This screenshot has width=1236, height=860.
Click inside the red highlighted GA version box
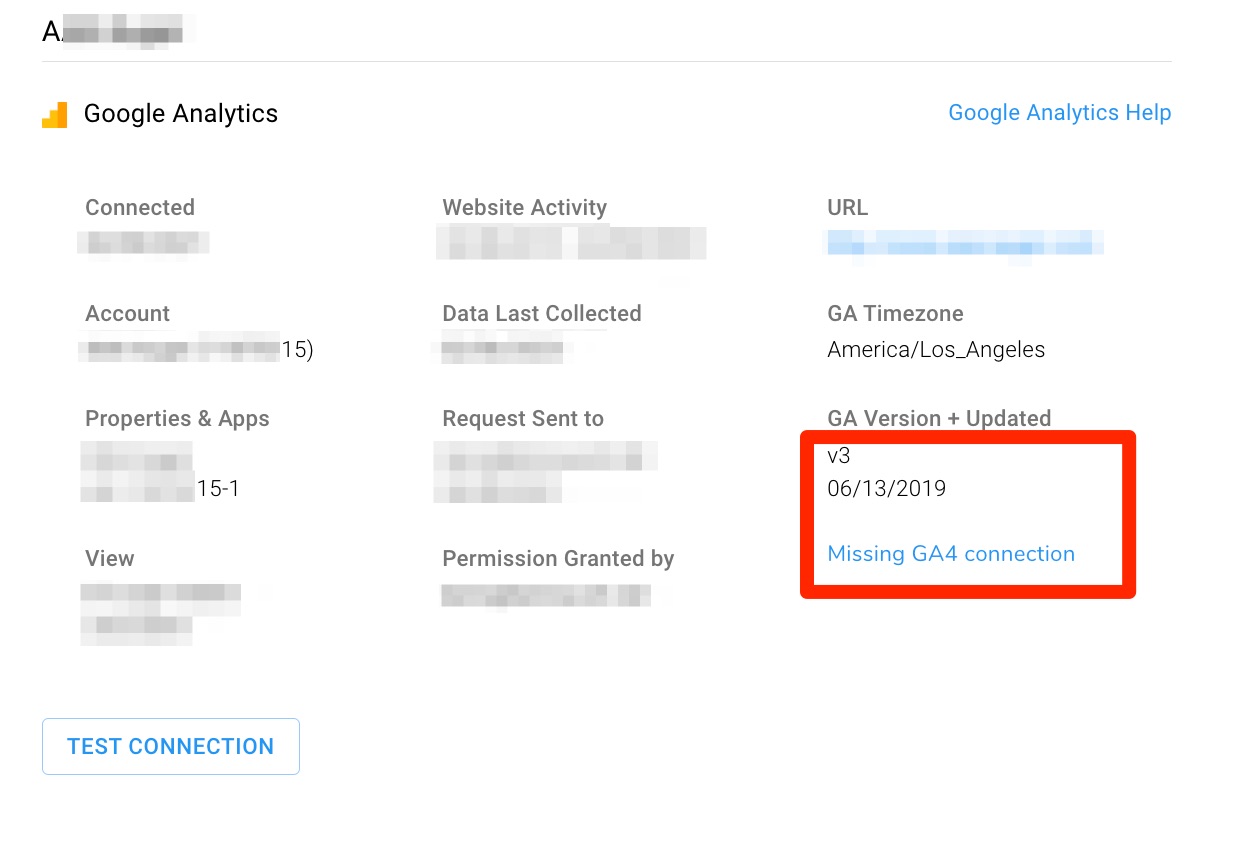coord(967,513)
